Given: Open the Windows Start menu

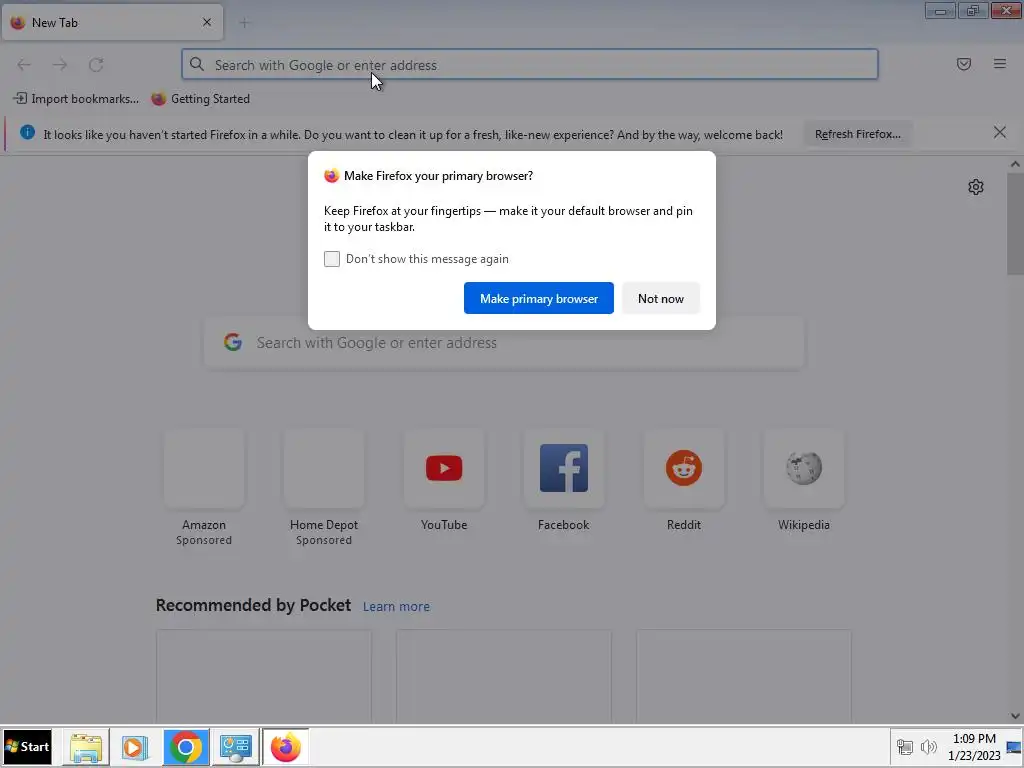Looking at the screenshot, I should (27, 747).
